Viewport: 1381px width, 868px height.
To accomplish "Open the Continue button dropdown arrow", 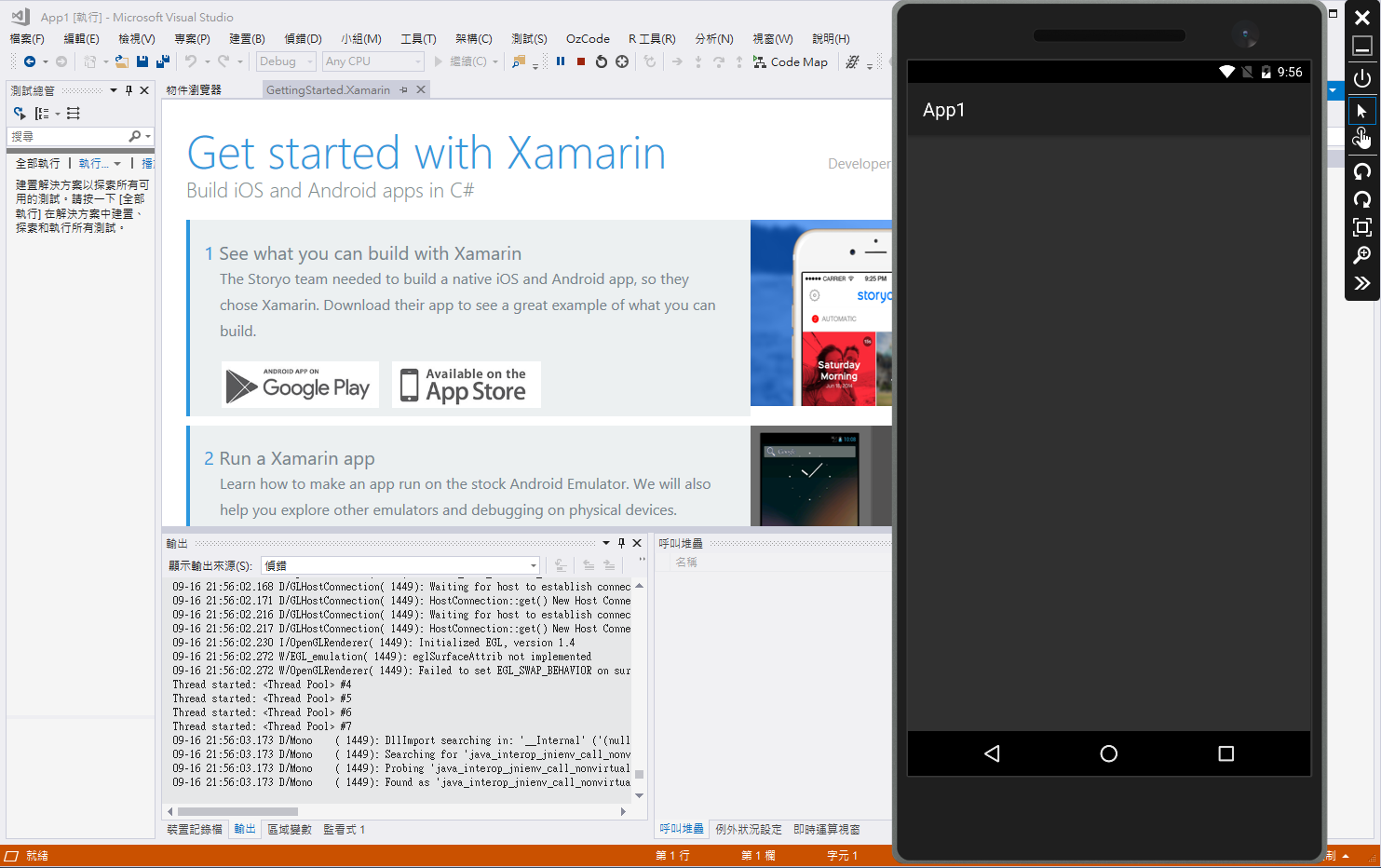I will [x=495, y=61].
